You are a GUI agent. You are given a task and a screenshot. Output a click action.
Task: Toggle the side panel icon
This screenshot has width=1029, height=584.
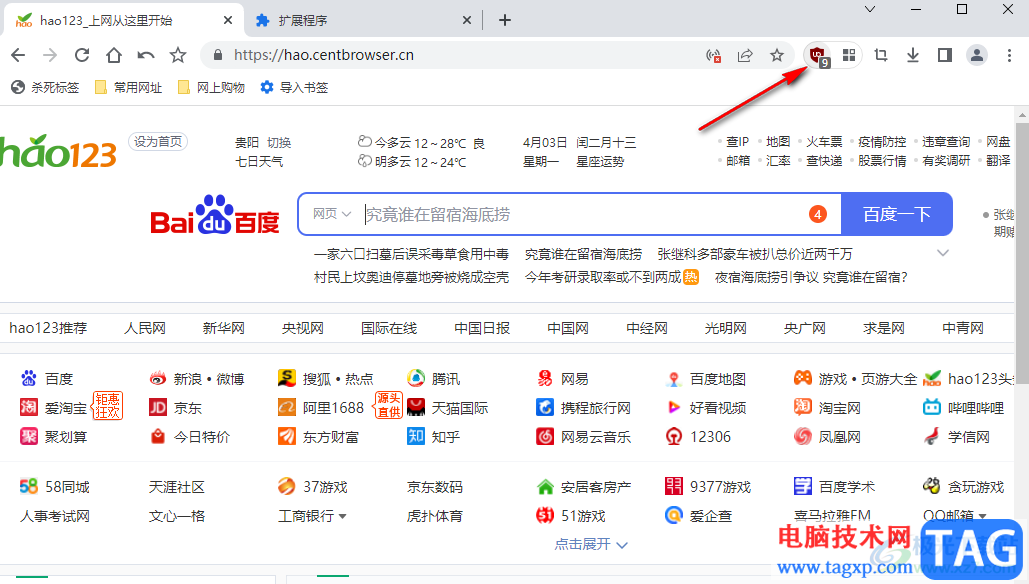click(945, 55)
